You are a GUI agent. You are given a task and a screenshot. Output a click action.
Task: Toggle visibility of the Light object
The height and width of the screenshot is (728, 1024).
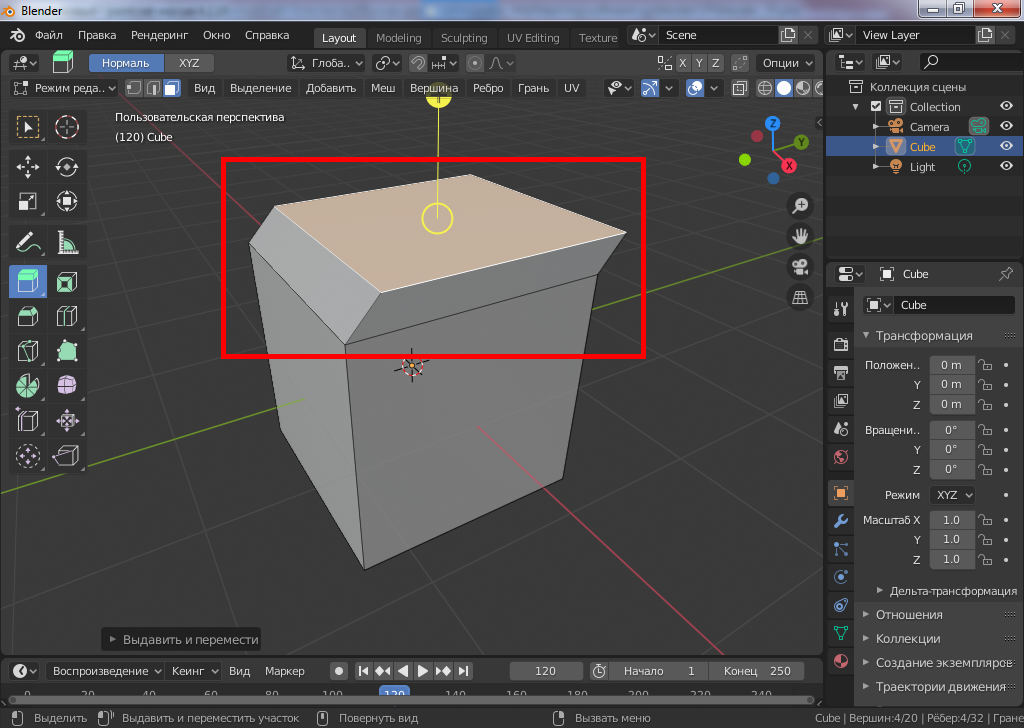(x=1006, y=167)
